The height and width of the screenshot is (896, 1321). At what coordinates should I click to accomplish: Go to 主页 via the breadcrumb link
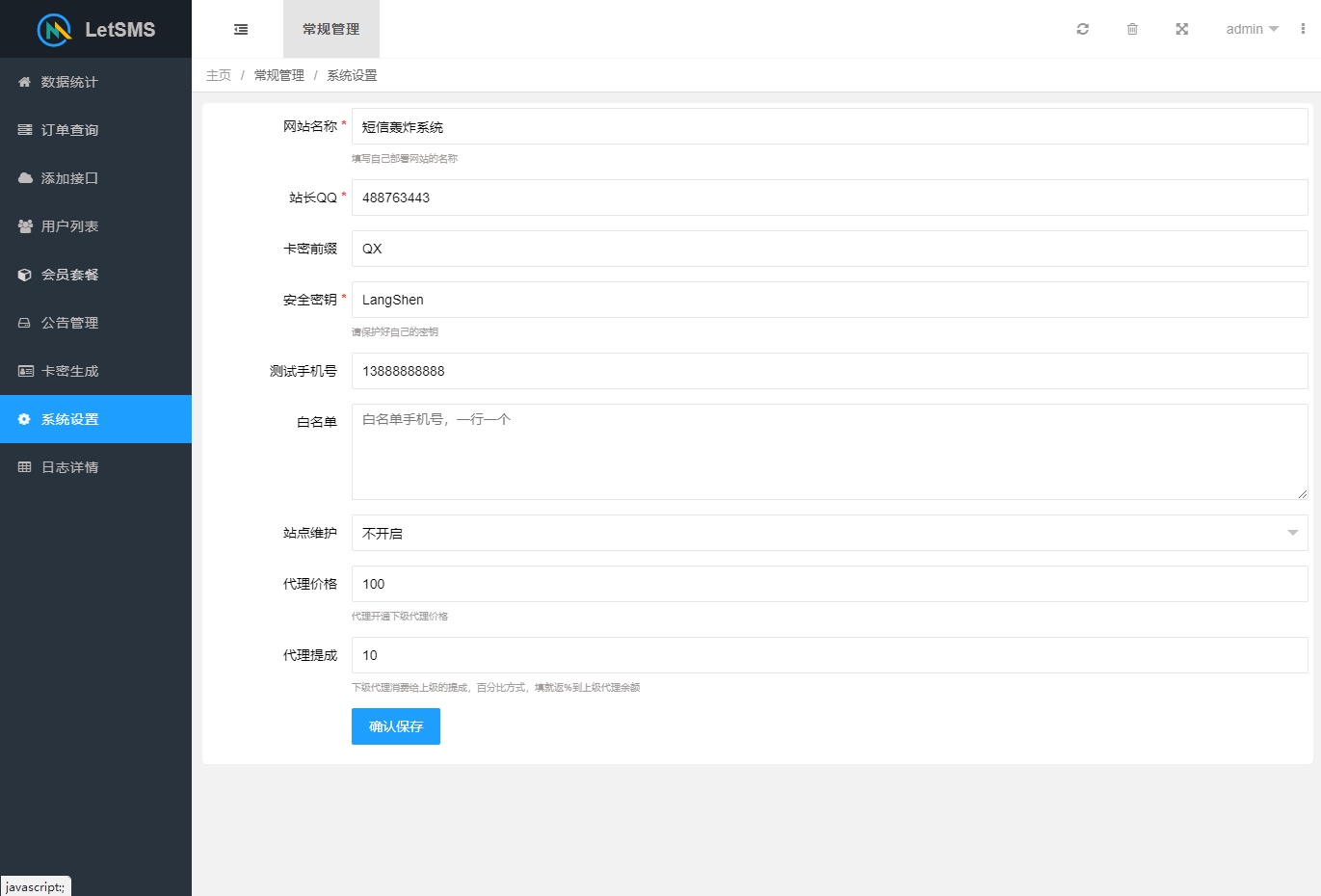[219, 74]
